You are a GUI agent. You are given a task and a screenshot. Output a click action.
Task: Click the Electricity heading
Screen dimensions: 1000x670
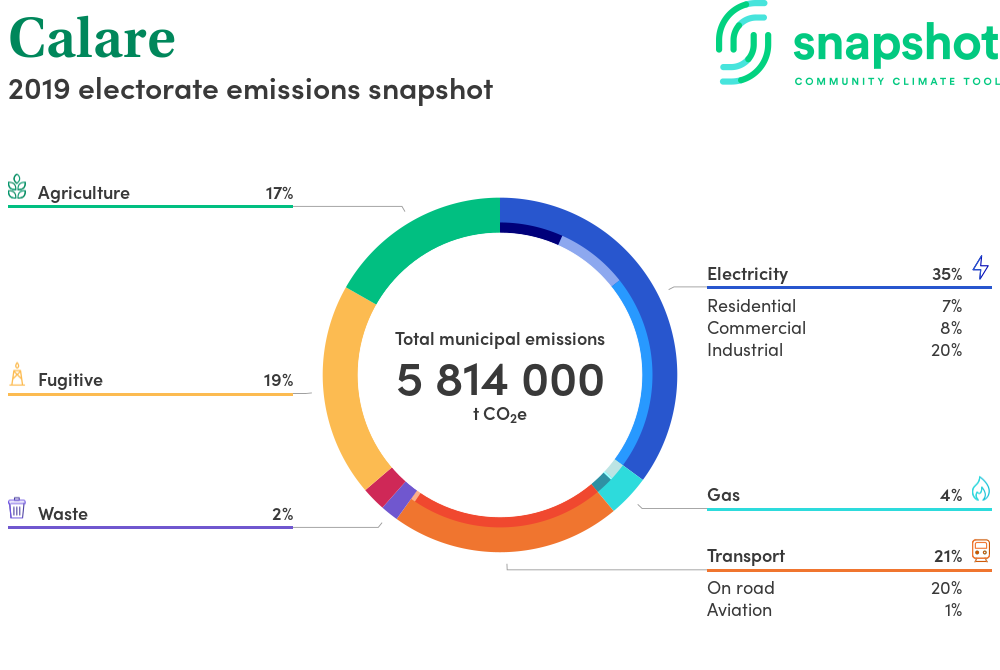747,274
